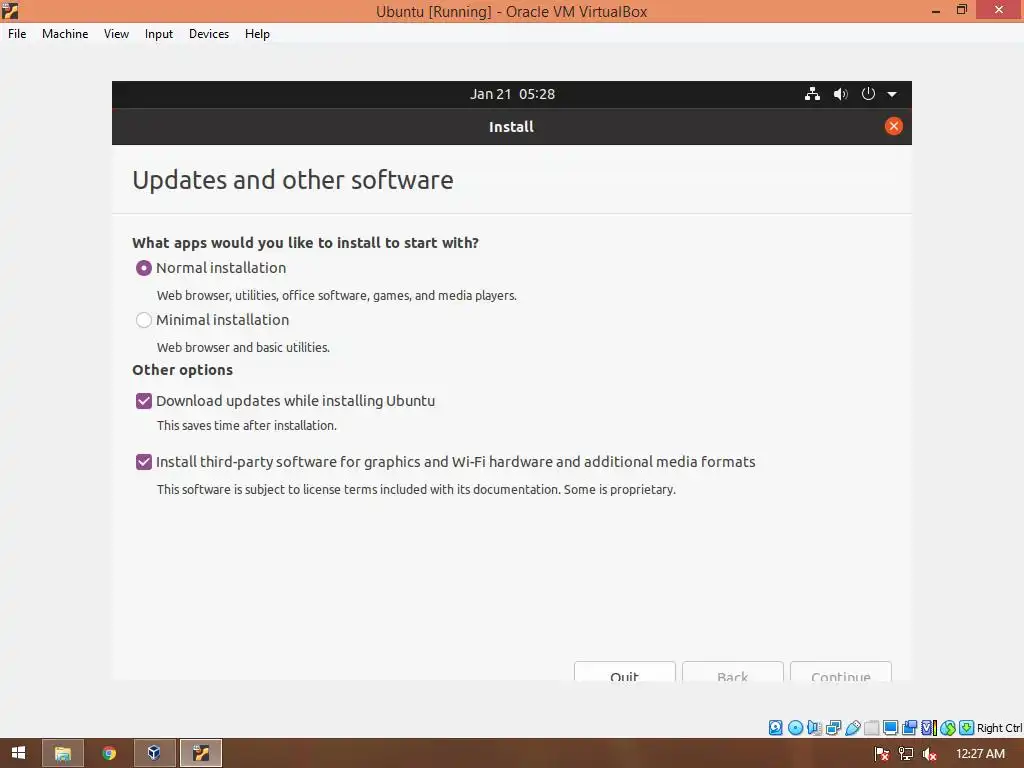Open the View menu
The width and height of the screenshot is (1024, 768).
[116, 34]
